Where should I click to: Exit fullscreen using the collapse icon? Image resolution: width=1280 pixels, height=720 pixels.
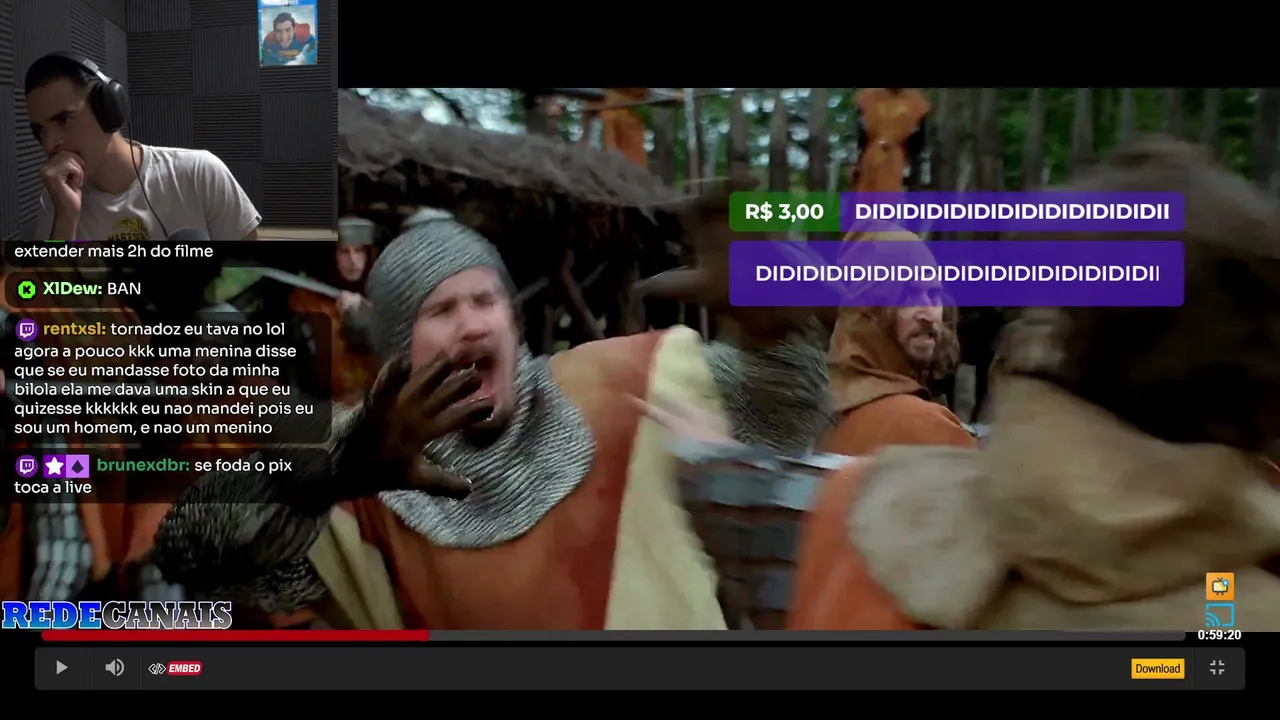tap(1217, 668)
